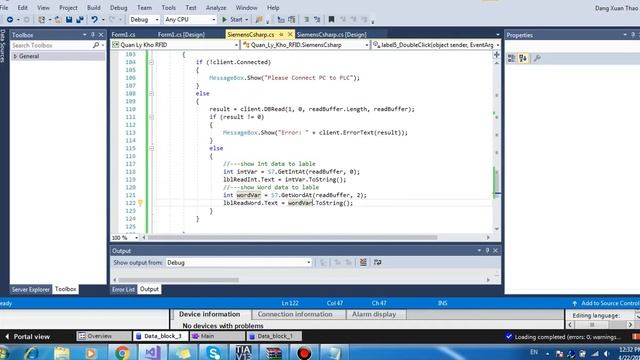This screenshot has width=640, height=360.
Task: Click the Property Pages wrench icon
Action: (x=537, y=58)
